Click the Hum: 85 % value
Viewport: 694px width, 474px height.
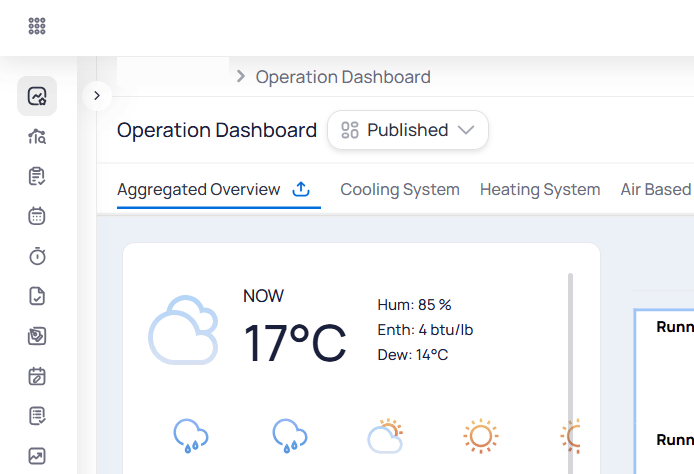[x=414, y=305]
